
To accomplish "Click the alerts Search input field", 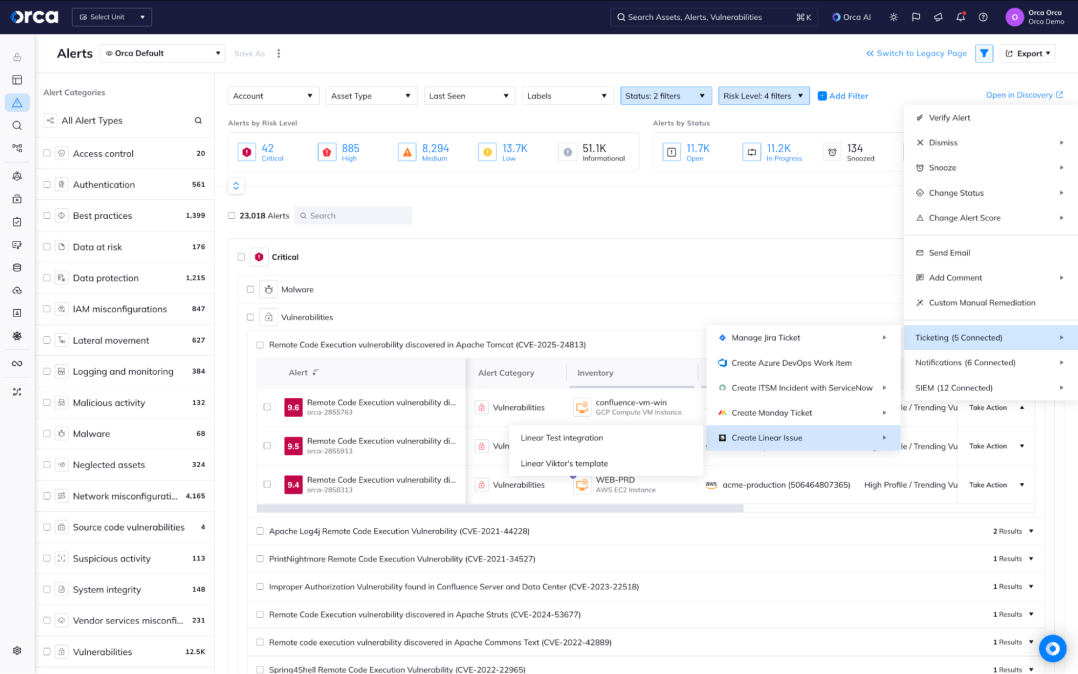I will pyautogui.click(x=353, y=215).
